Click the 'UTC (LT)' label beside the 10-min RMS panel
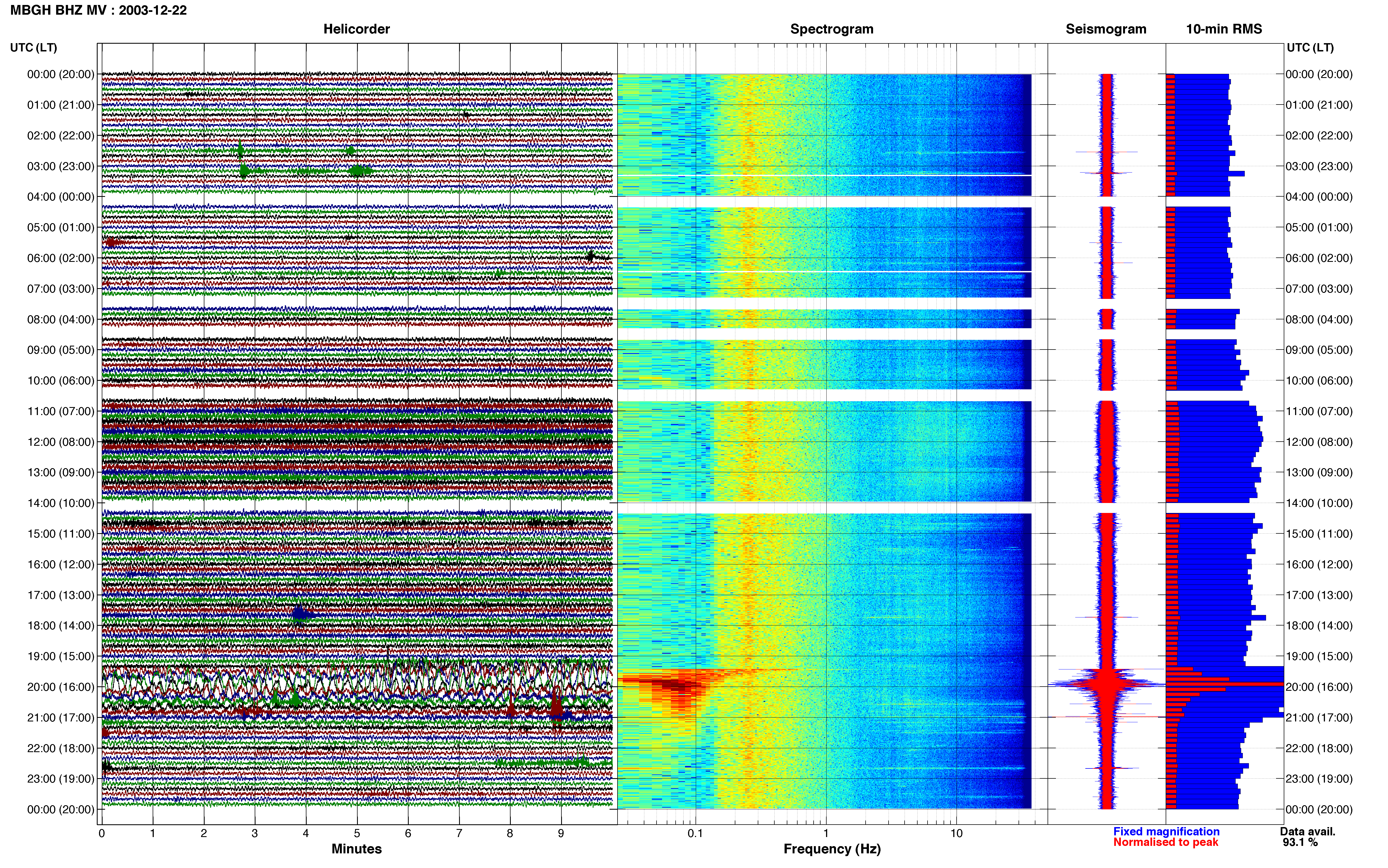1388x868 pixels. [1310, 48]
